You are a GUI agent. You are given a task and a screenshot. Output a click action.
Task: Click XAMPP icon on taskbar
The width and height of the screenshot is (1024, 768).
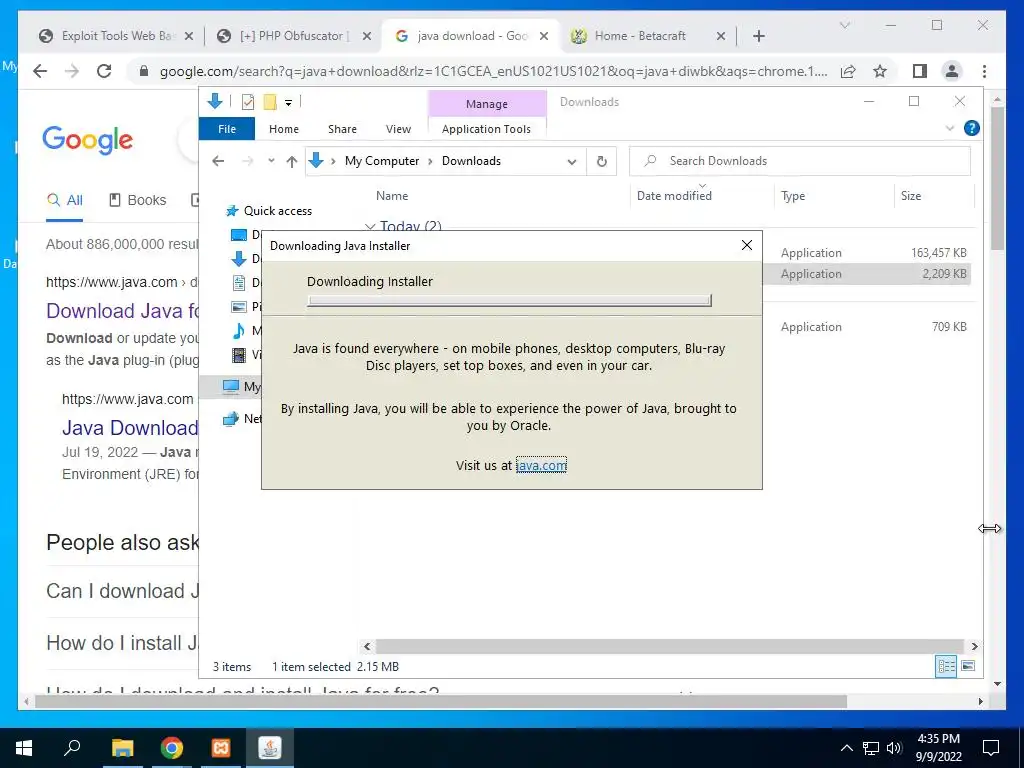point(221,748)
